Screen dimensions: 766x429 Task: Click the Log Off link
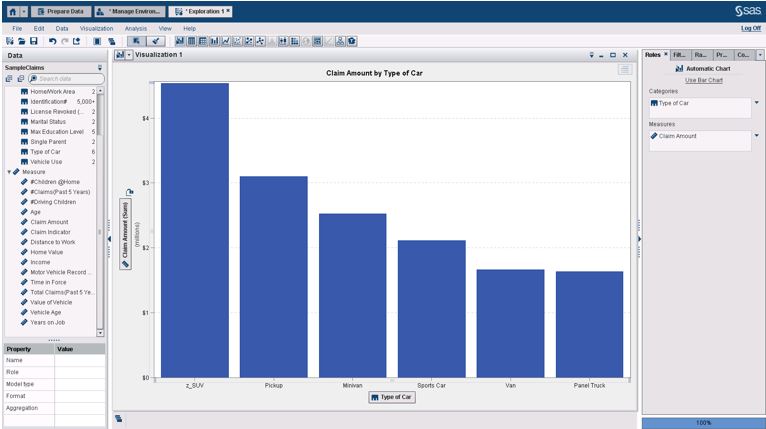(750, 28)
